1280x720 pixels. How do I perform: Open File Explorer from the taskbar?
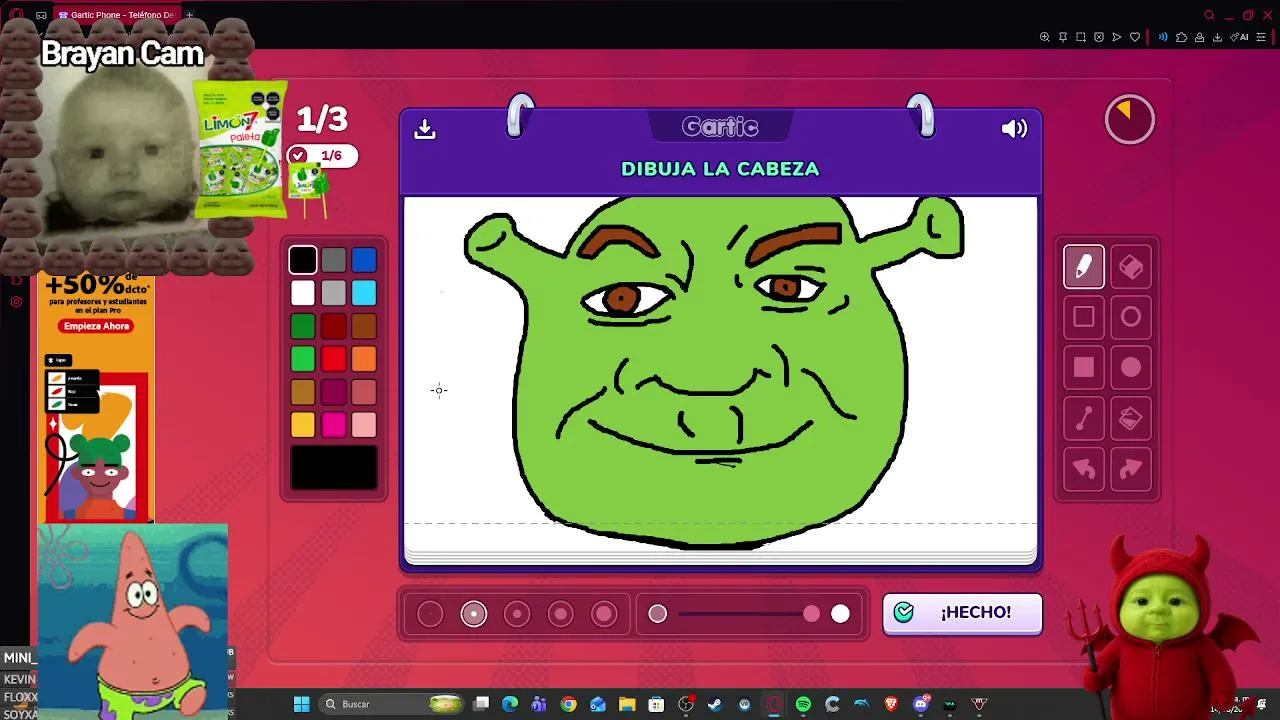pyautogui.click(x=627, y=704)
